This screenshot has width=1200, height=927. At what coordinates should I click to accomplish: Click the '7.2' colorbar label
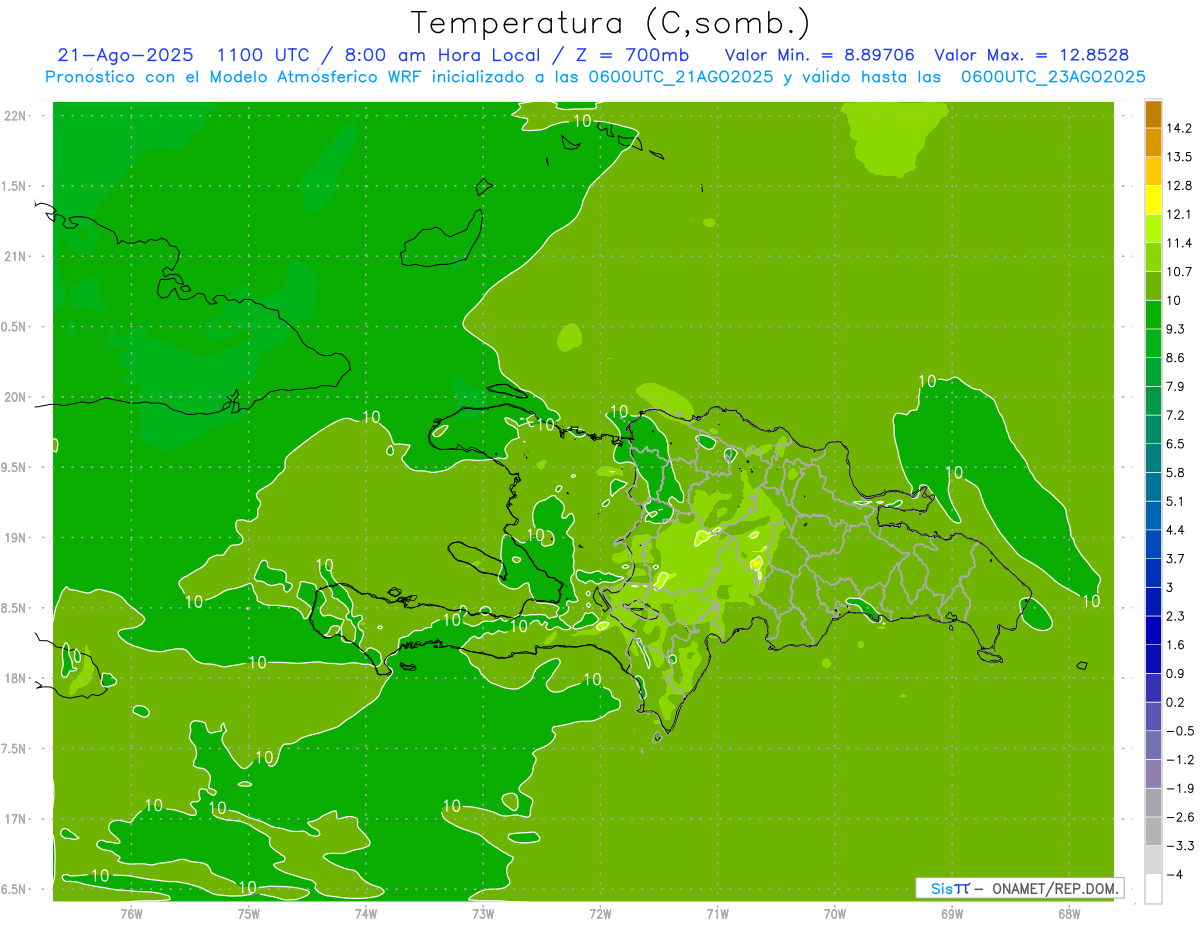[1176, 415]
